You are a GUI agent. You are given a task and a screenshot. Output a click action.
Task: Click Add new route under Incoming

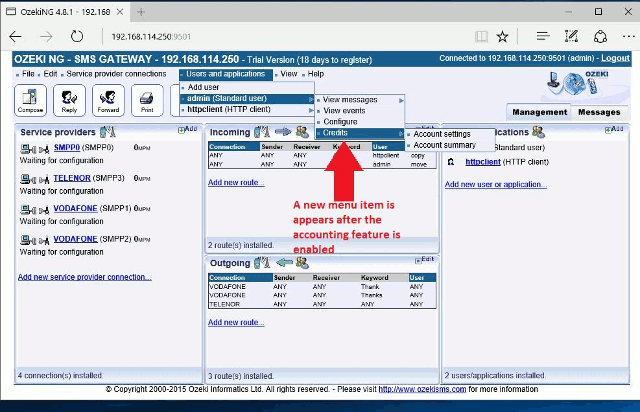236,183
